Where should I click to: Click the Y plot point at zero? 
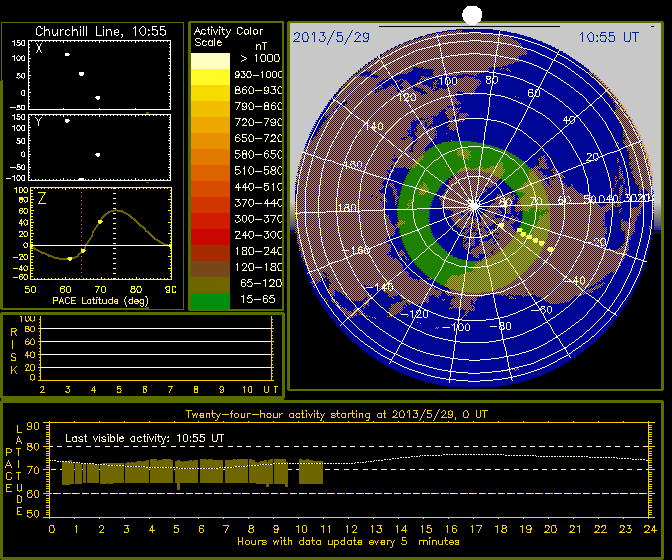pos(98,155)
